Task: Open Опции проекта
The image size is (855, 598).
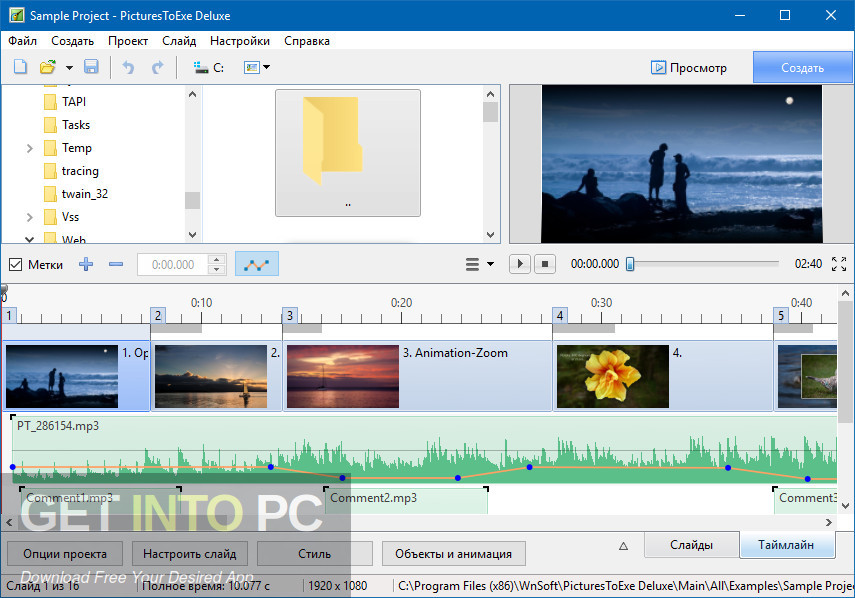Action: [x=65, y=554]
